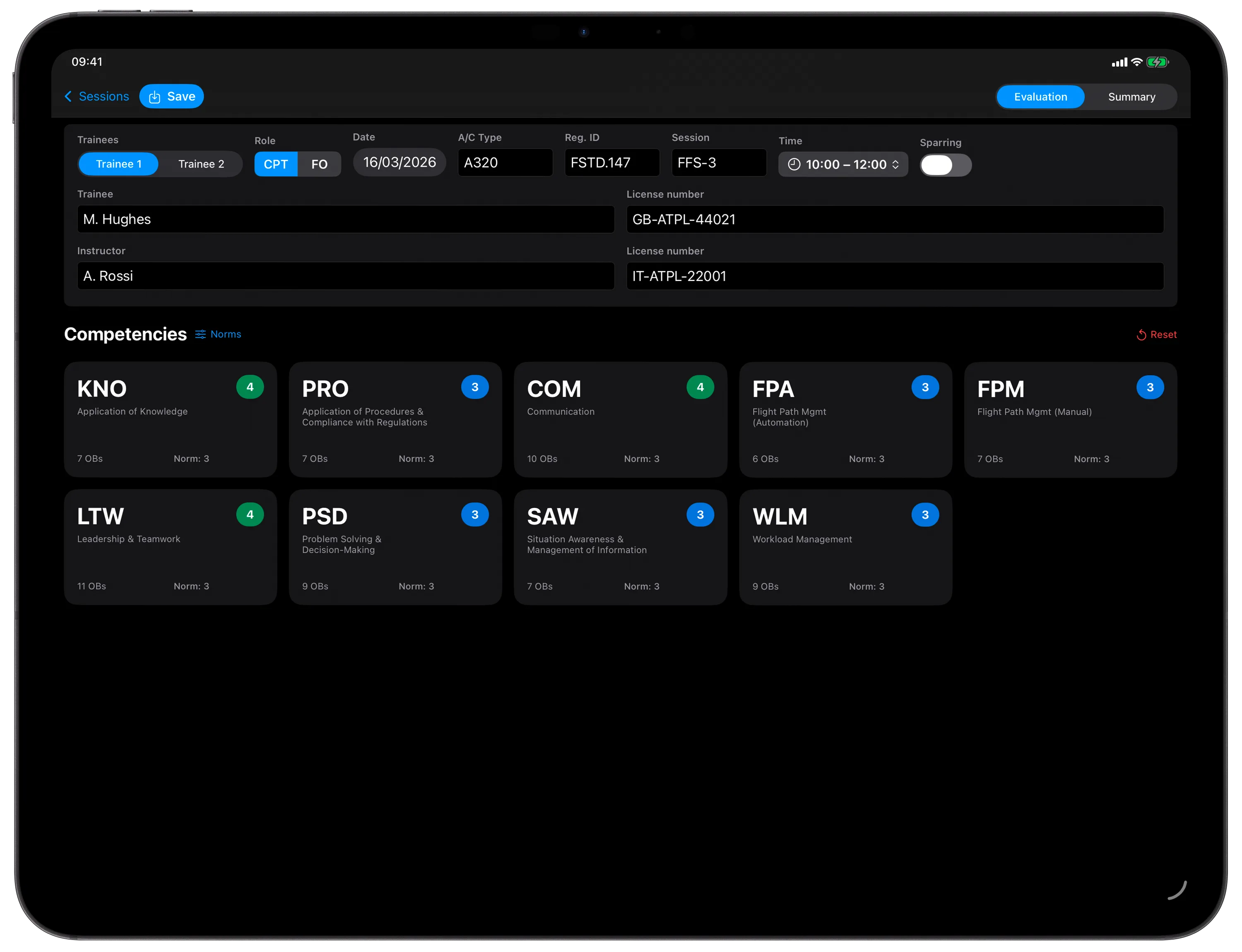Viewport: 1242px width, 952px height.
Task: Open the KNO Application of Knowledge card
Action: click(x=171, y=420)
